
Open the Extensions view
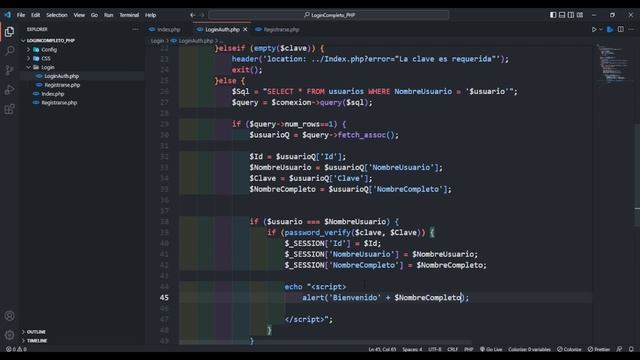(x=9, y=109)
